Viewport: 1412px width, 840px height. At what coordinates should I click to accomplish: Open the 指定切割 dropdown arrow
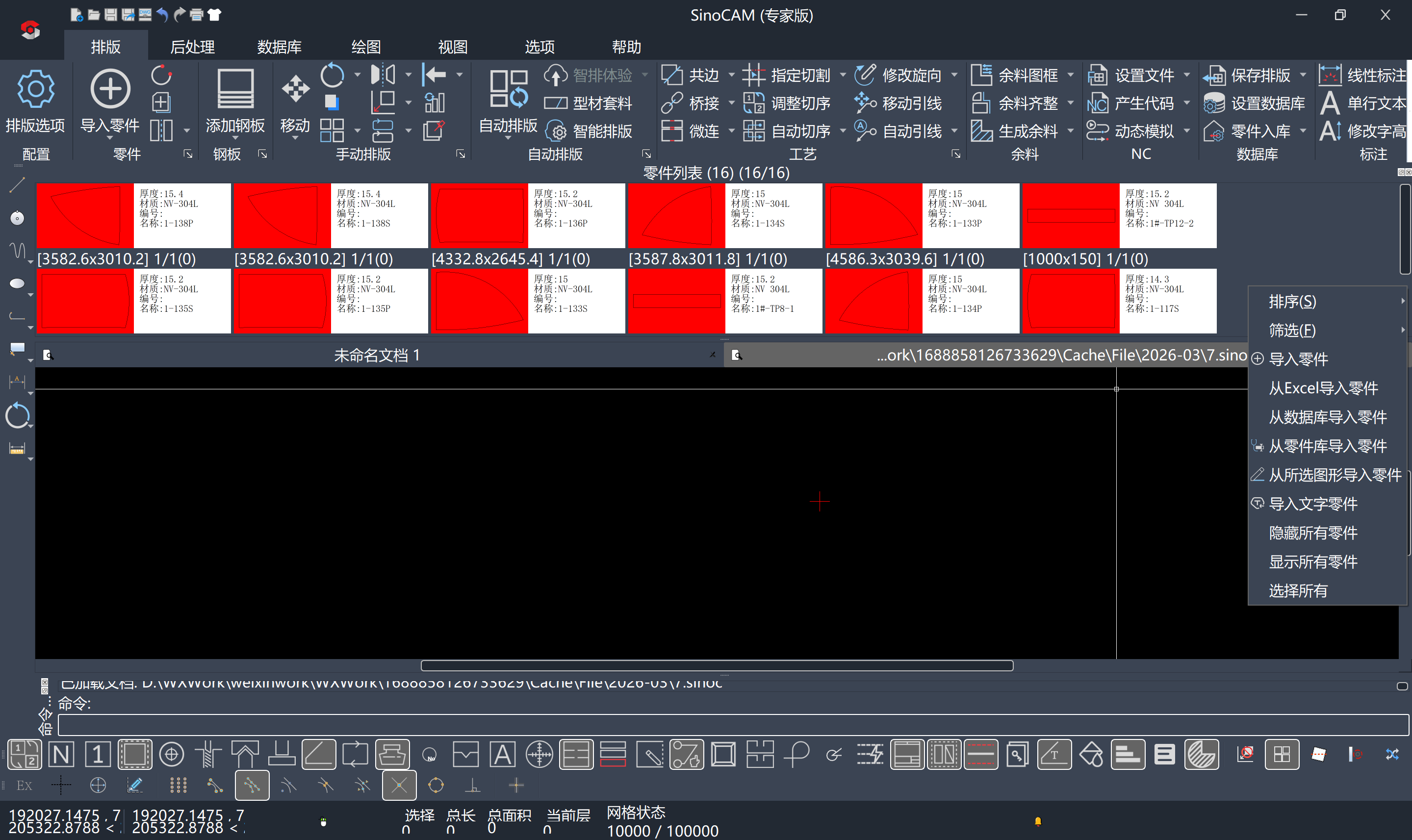[x=843, y=76]
